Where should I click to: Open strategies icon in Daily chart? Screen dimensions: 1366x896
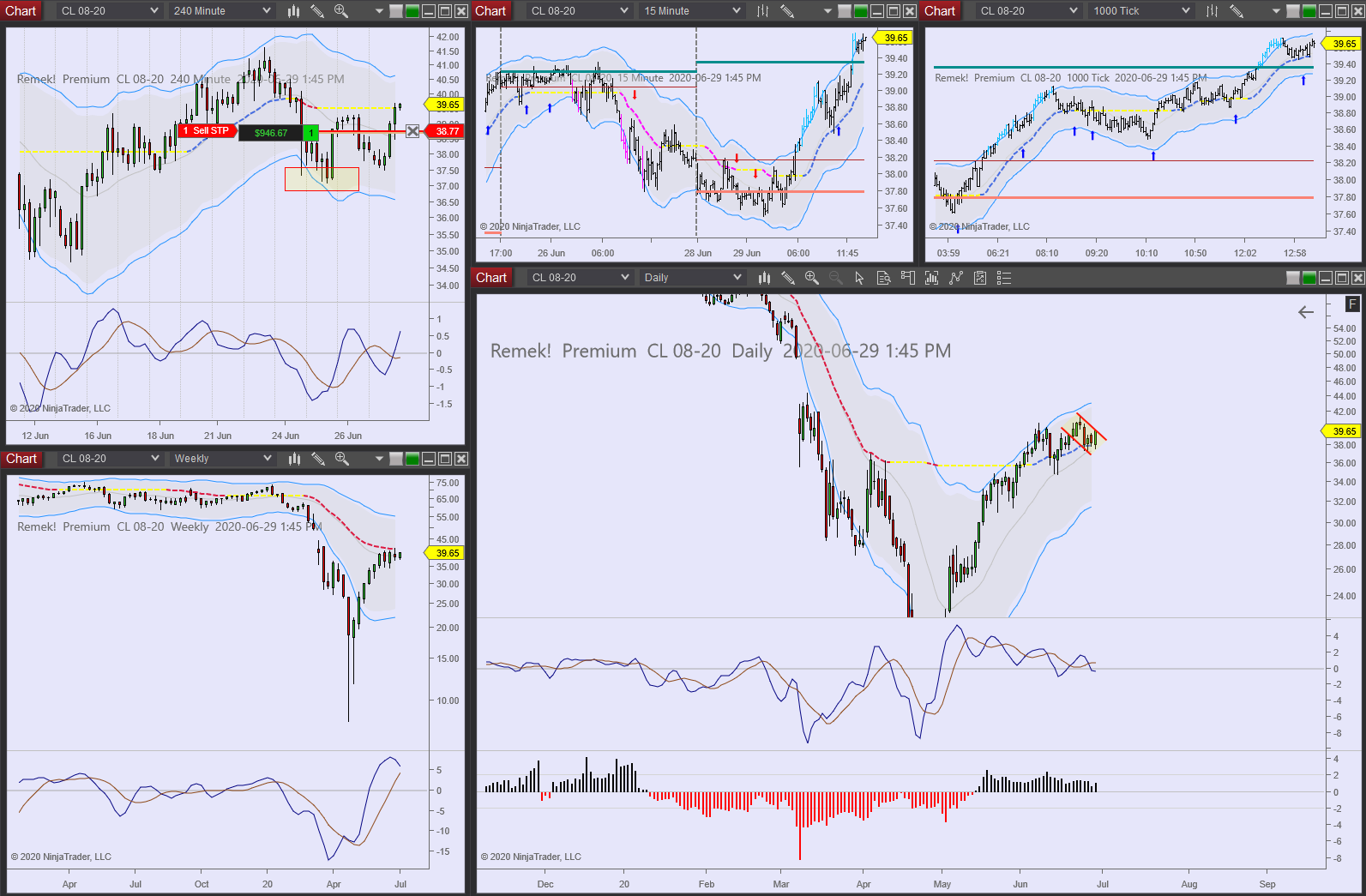[x=980, y=278]
